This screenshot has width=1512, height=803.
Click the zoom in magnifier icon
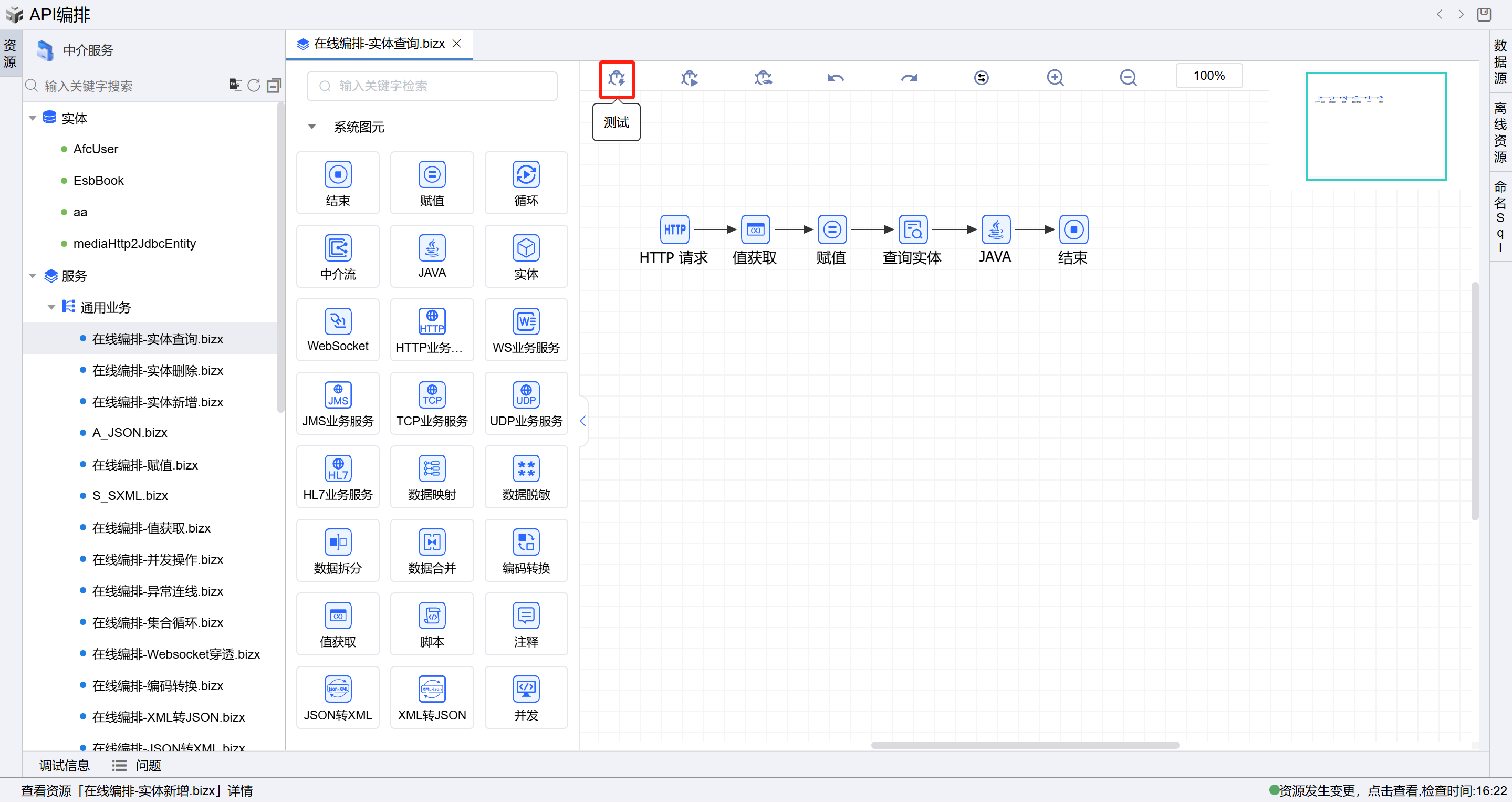[1055, 78]
